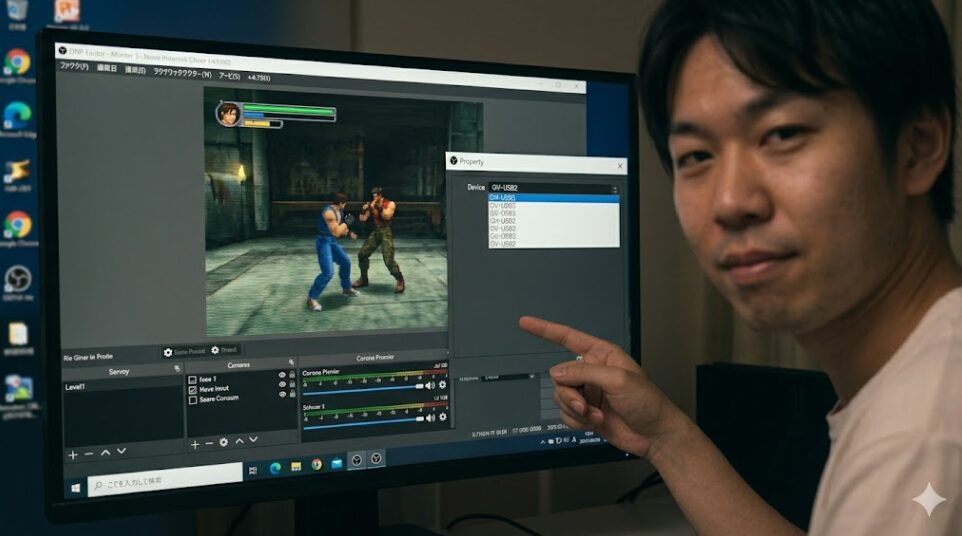Open the 議局(B) menu
The image size is (962, 536).
135,71
